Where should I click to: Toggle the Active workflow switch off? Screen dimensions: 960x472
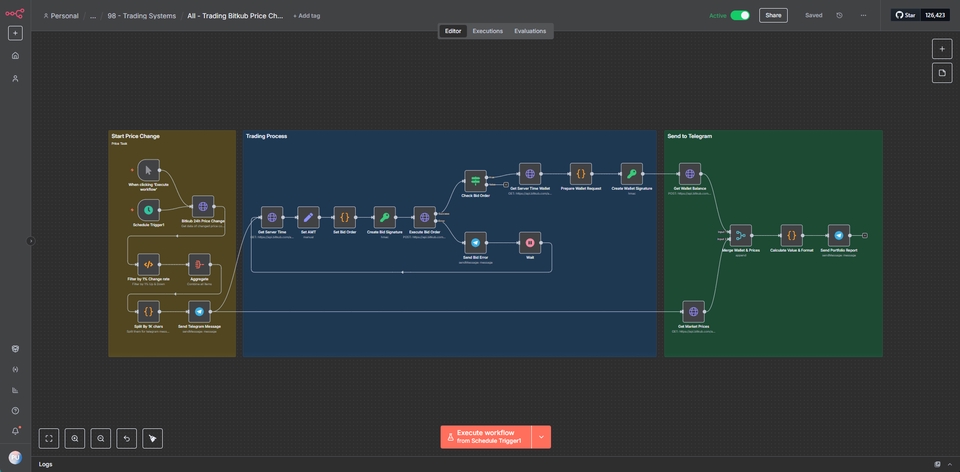(740, 15)
